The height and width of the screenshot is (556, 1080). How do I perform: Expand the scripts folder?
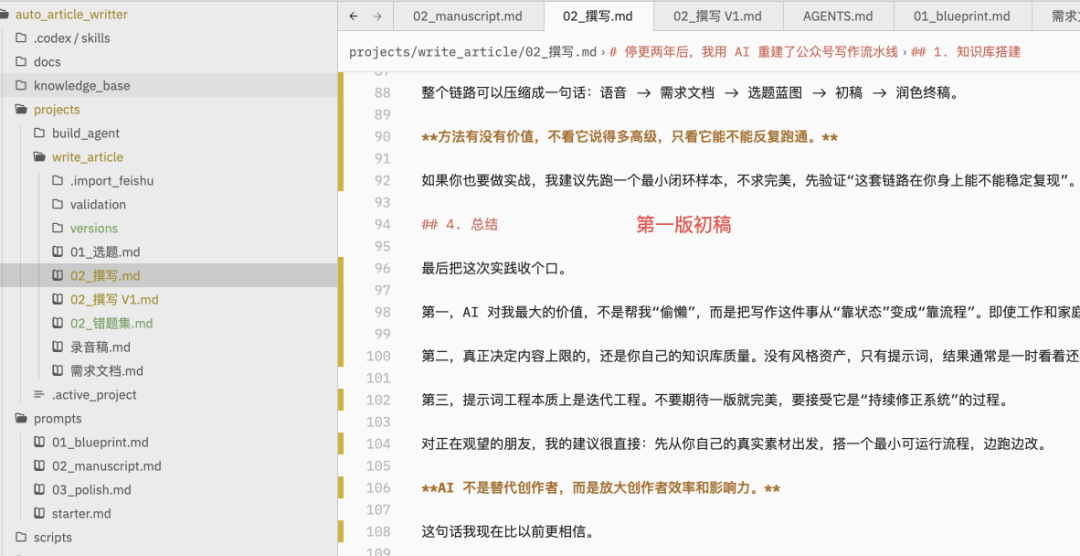pyautogui.click(x=52, y=537)
